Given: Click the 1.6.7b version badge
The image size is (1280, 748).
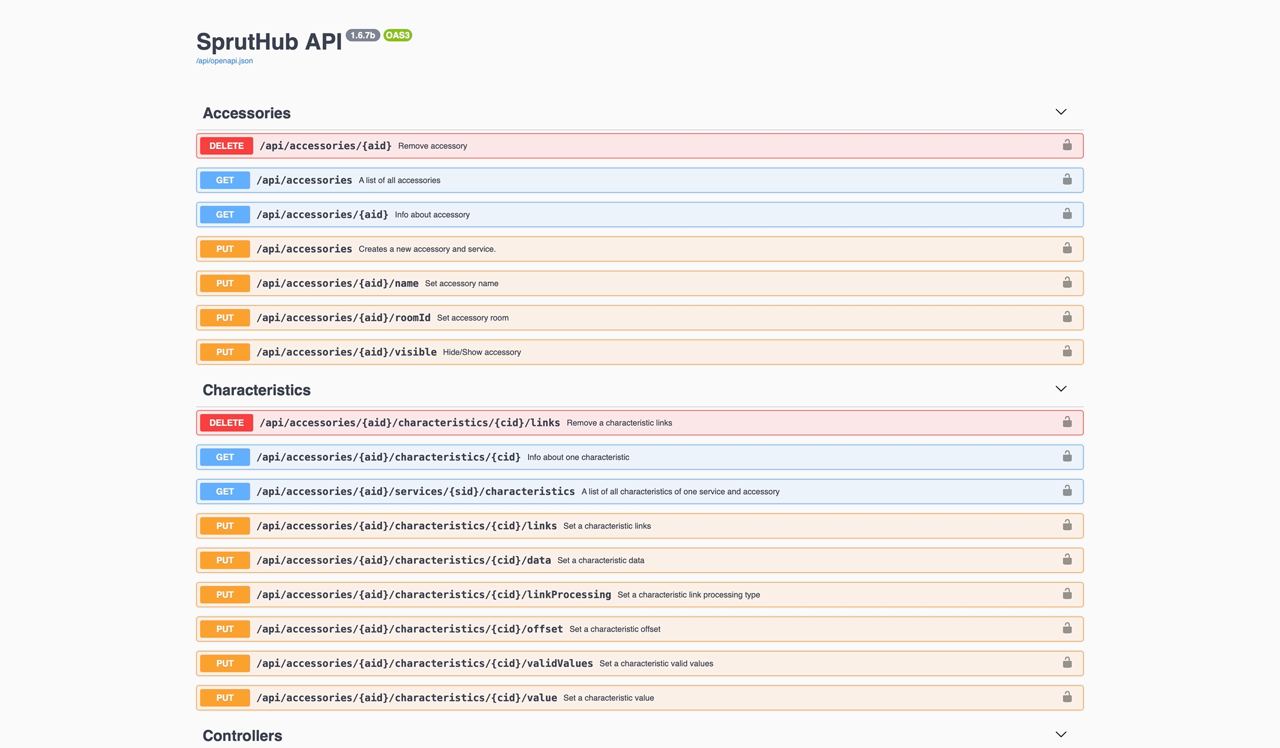Looking at the screenshot, I should (x=363, y=35).
